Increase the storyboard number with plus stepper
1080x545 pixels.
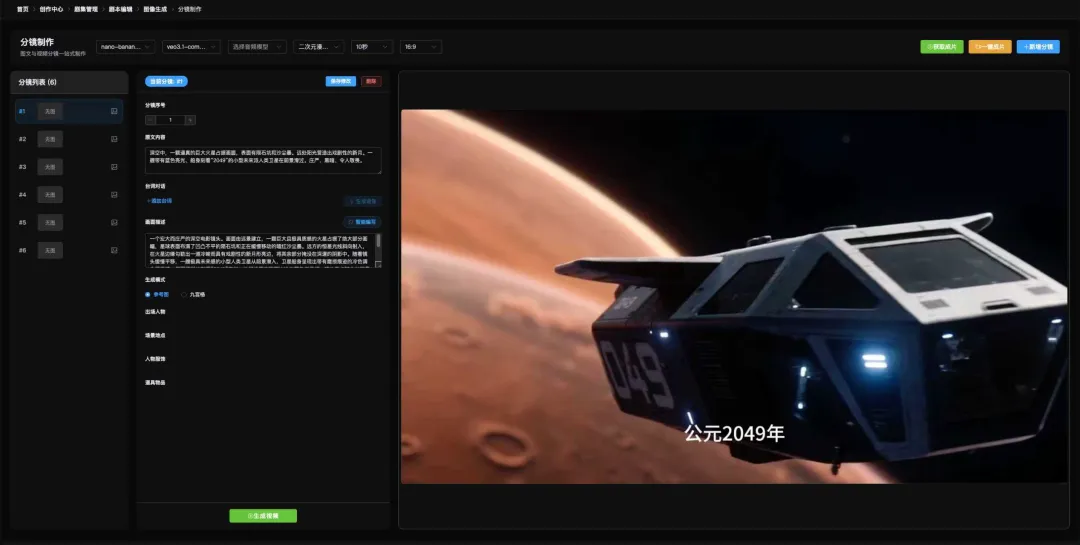pos(190,120)
